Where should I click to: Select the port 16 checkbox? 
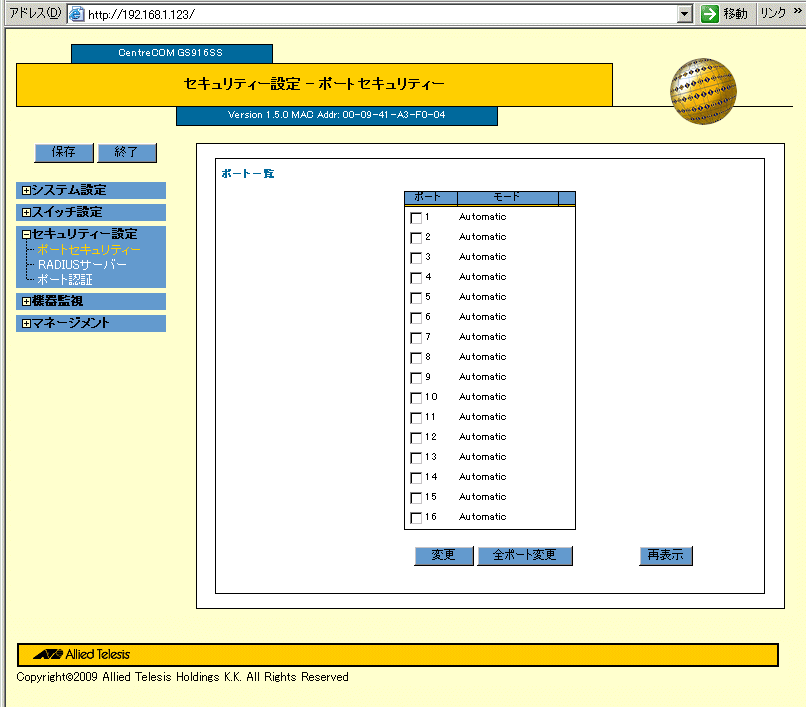[x=416, y=518]
